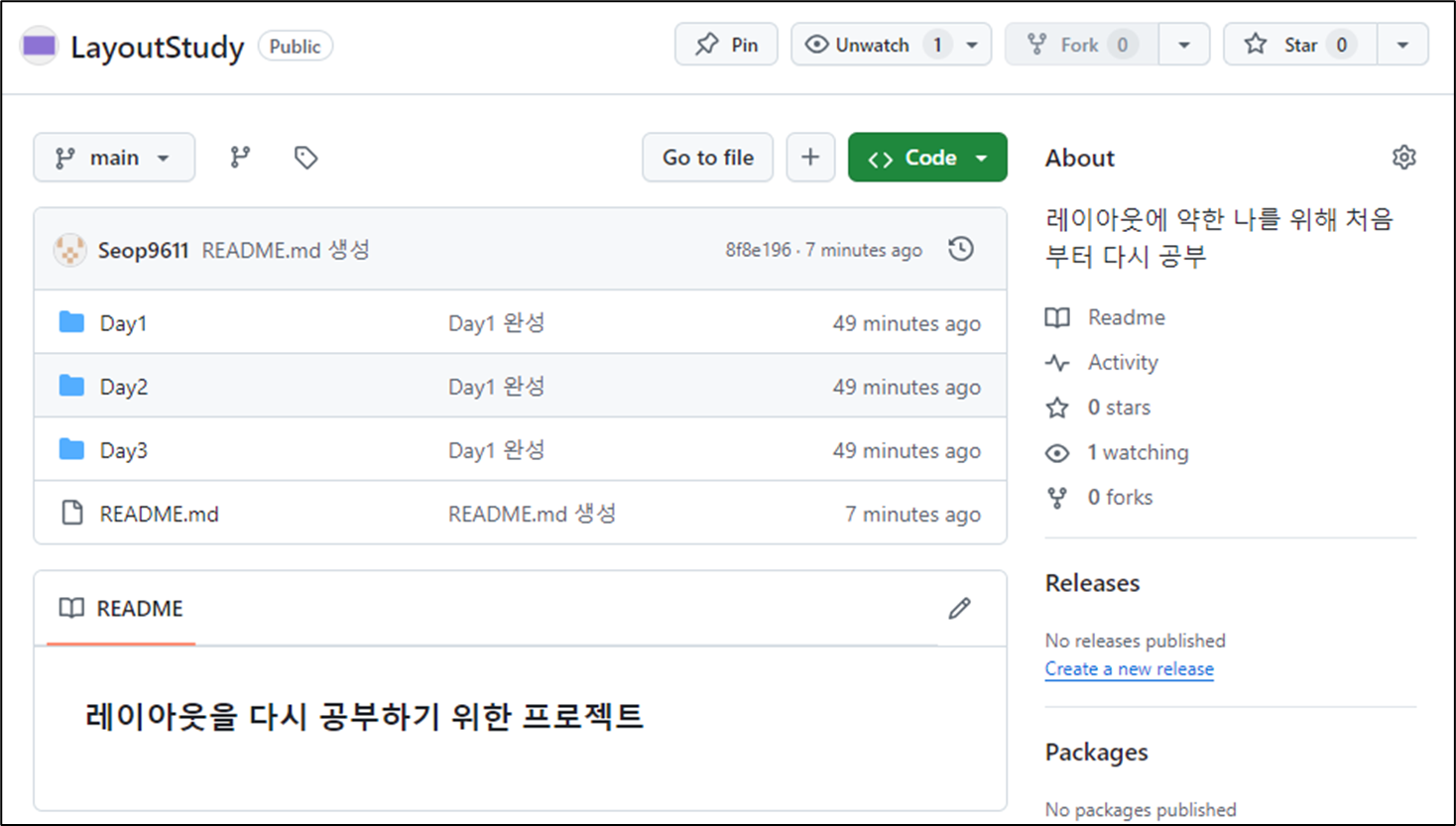Screen dimensions: 1456x826
Task: Click Create a new release link
Action: [x=1129, y=669]
